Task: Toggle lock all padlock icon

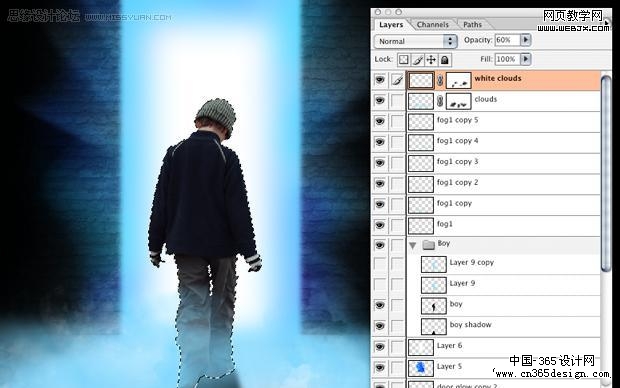Action: [445, 60]
